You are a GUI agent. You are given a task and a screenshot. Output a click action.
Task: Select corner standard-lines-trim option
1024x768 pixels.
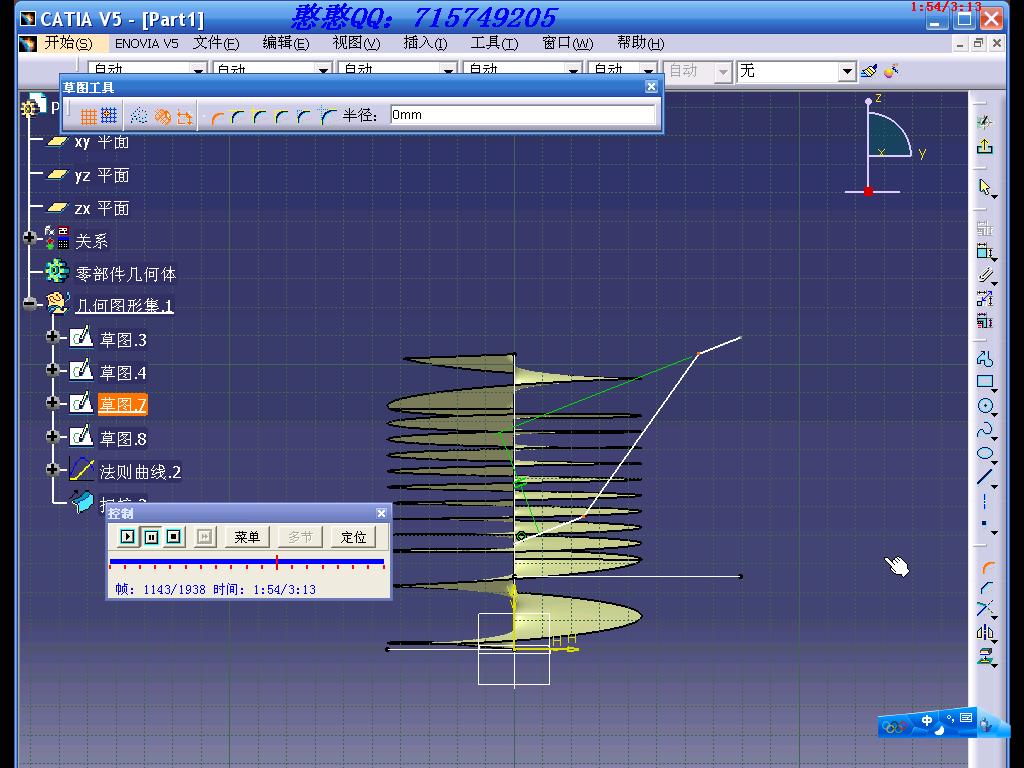(x=281, y=117)
